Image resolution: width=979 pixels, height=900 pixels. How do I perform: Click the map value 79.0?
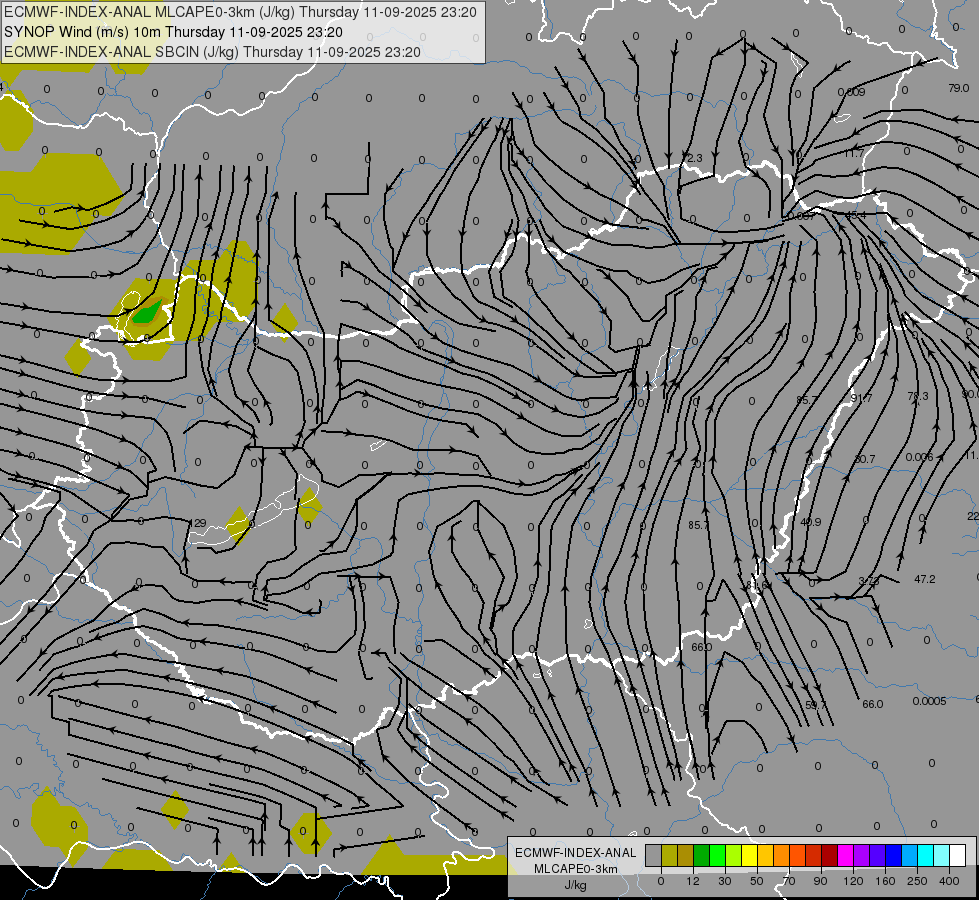[958, 88]
